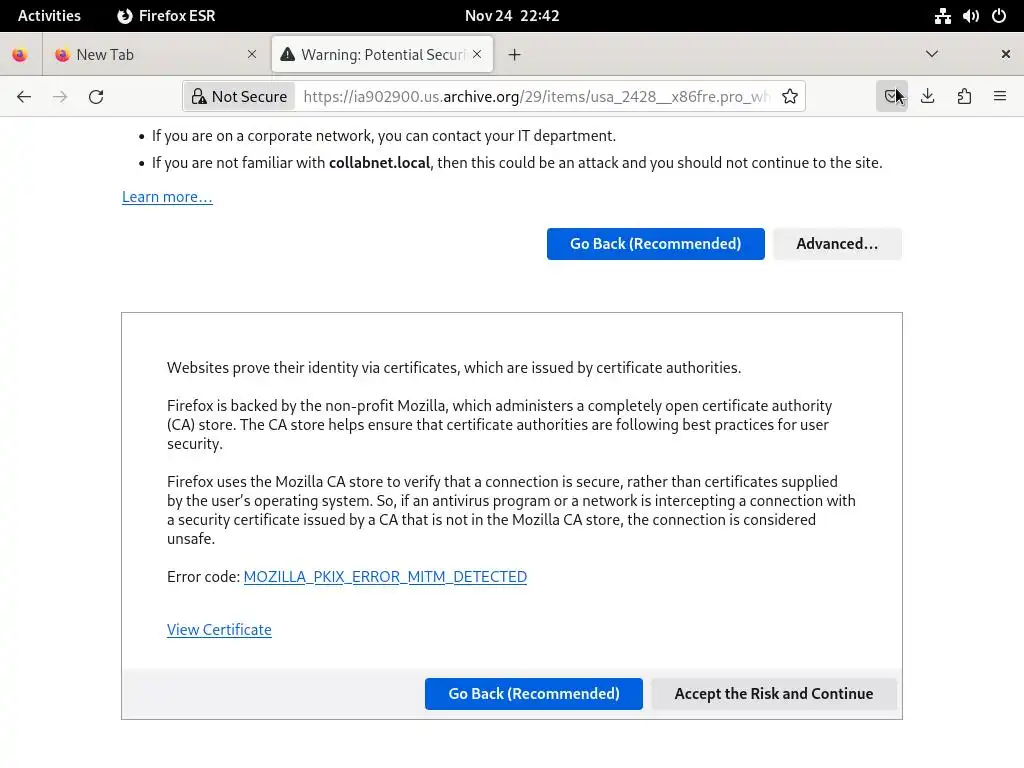This screenshot has width=1024, height=768.
Task: Open the Extensions menu
Action: click(x=964, y=97)
